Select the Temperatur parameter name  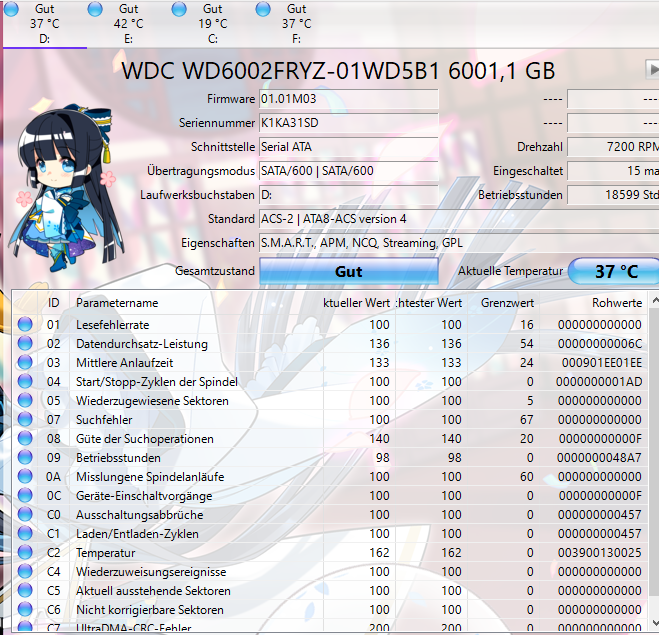(105, 553)
